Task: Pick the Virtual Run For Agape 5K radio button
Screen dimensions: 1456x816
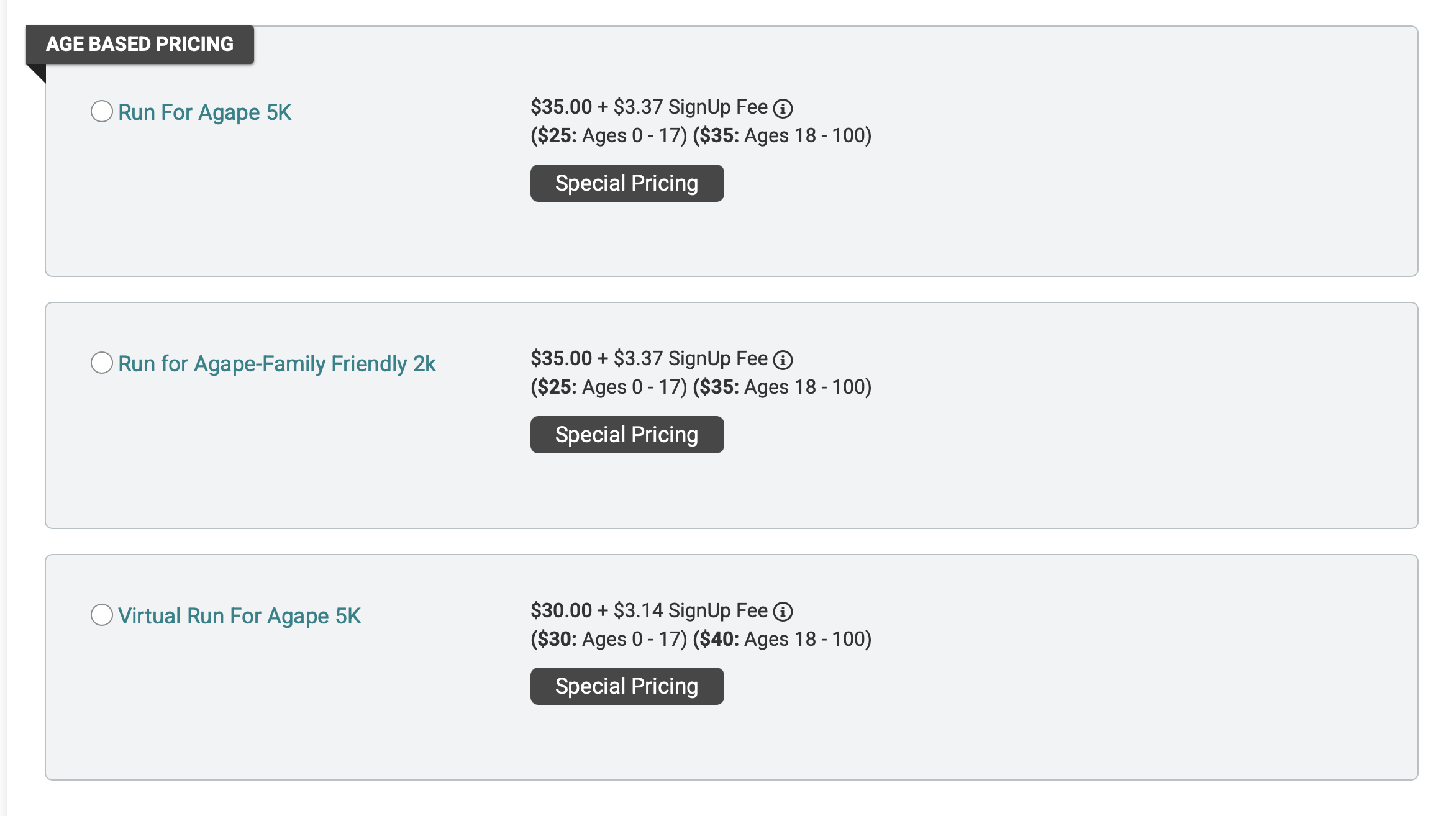Action: point(102,615)
